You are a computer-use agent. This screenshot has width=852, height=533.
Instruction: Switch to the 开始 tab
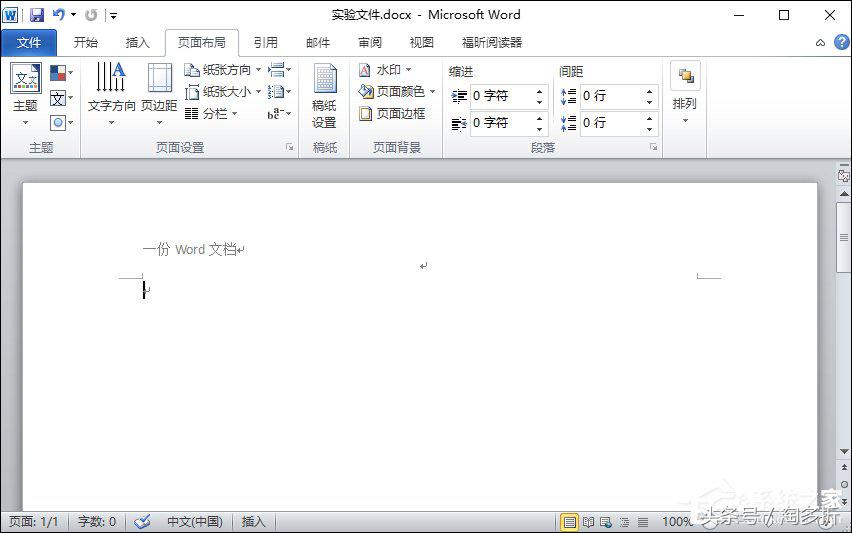(85, 42)
